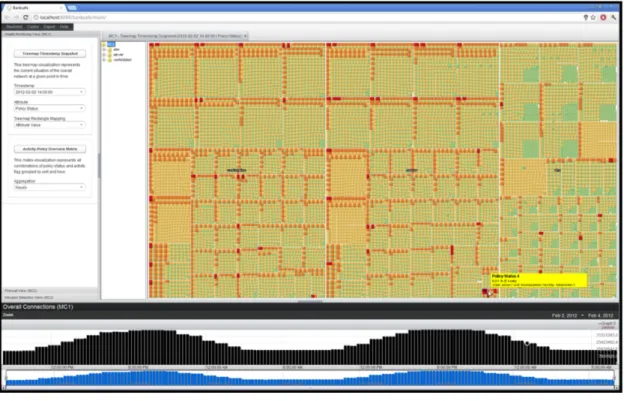The width and height of the screenshot is (624, 401).
Task: Click the Treemap Timestamp Snapshot button
Action: (50, 54)
